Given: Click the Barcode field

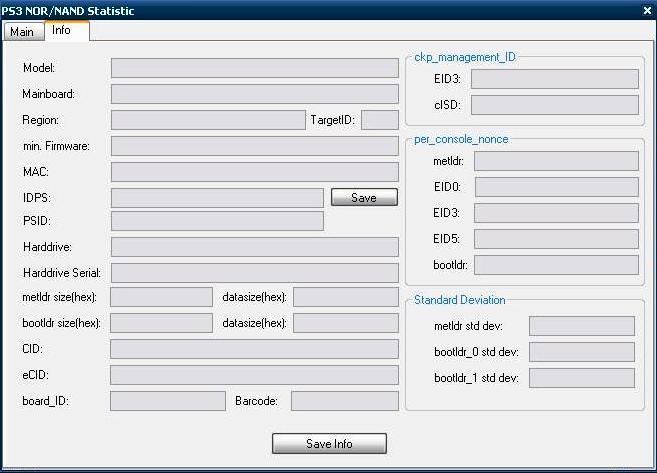Looking at the screenshot, I should 345,401.
